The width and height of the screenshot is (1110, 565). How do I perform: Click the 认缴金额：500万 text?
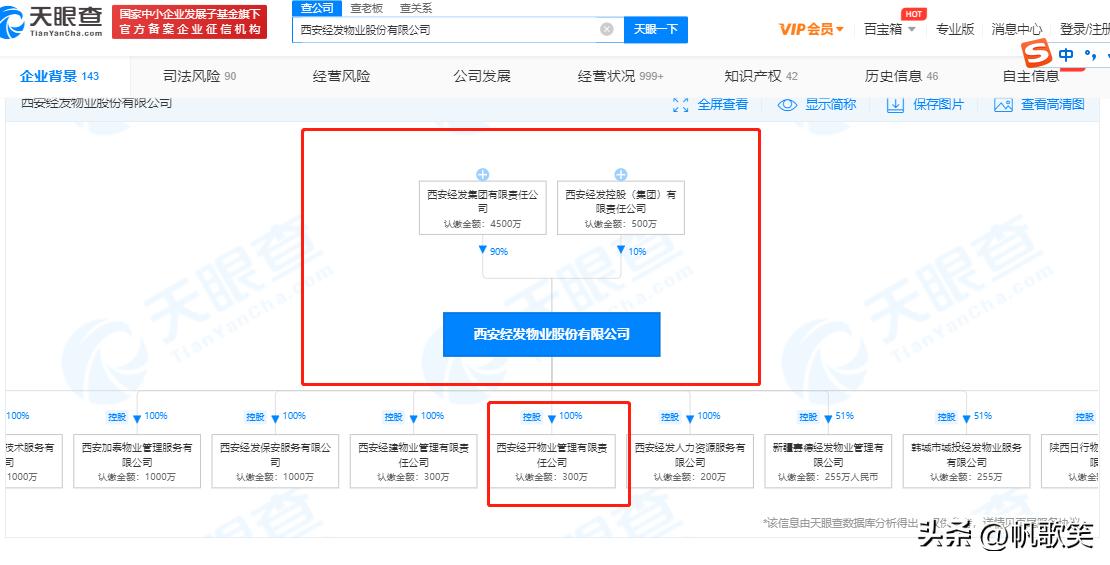621,224
